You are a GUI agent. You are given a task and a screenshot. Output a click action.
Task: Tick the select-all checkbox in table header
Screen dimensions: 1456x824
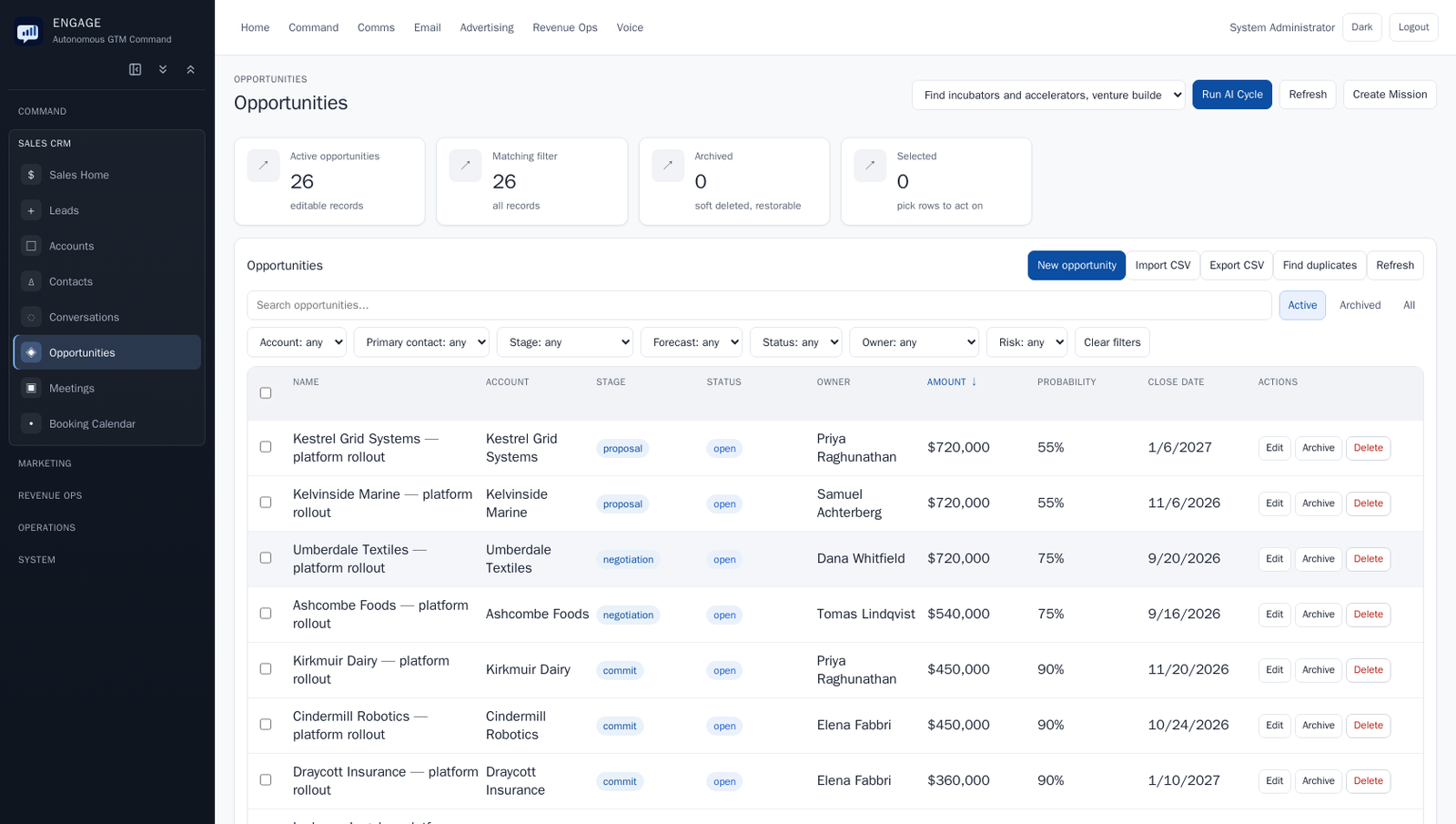pos(266,393)
